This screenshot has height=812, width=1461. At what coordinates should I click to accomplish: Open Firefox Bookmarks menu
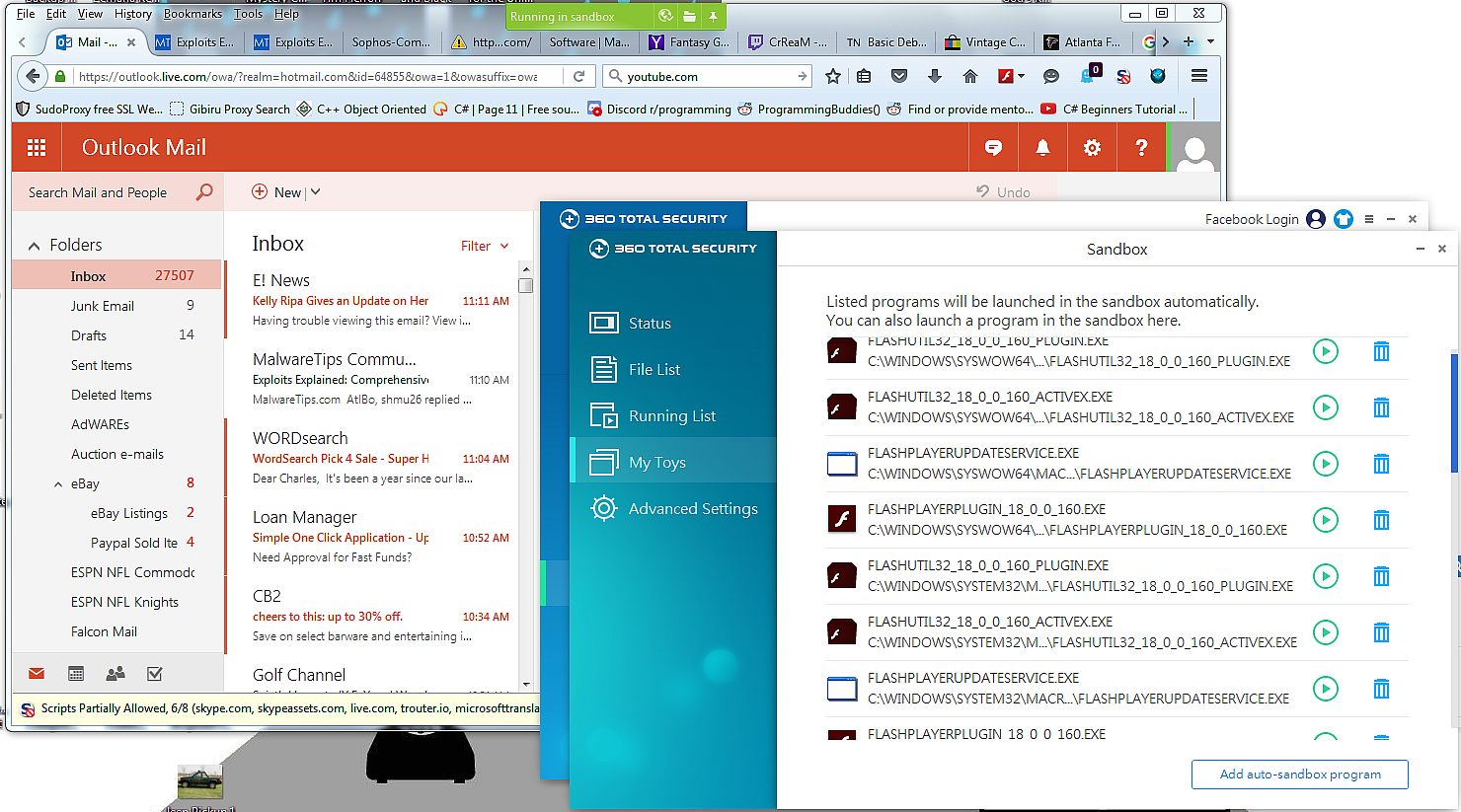192,14
